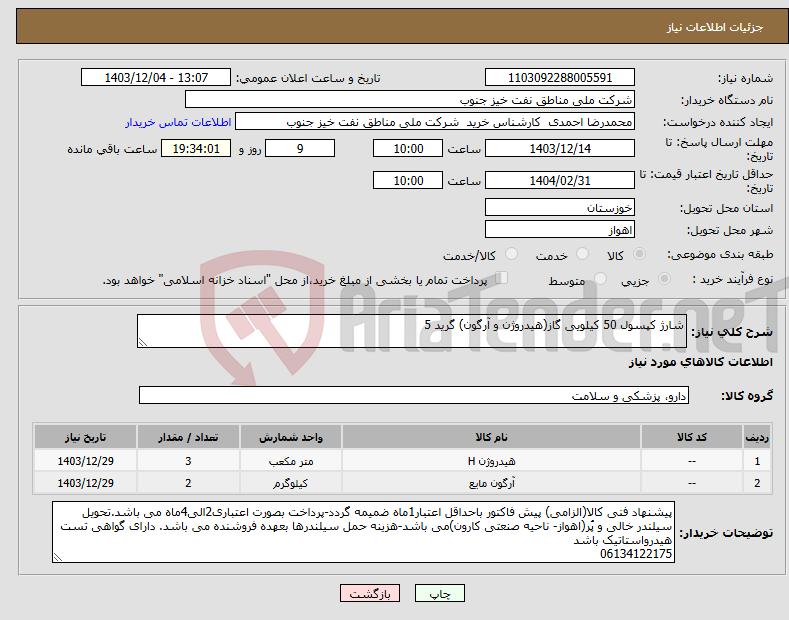Click date 1403/12/29 in argon row
The image size is (789, 620).
click(85, 483)
